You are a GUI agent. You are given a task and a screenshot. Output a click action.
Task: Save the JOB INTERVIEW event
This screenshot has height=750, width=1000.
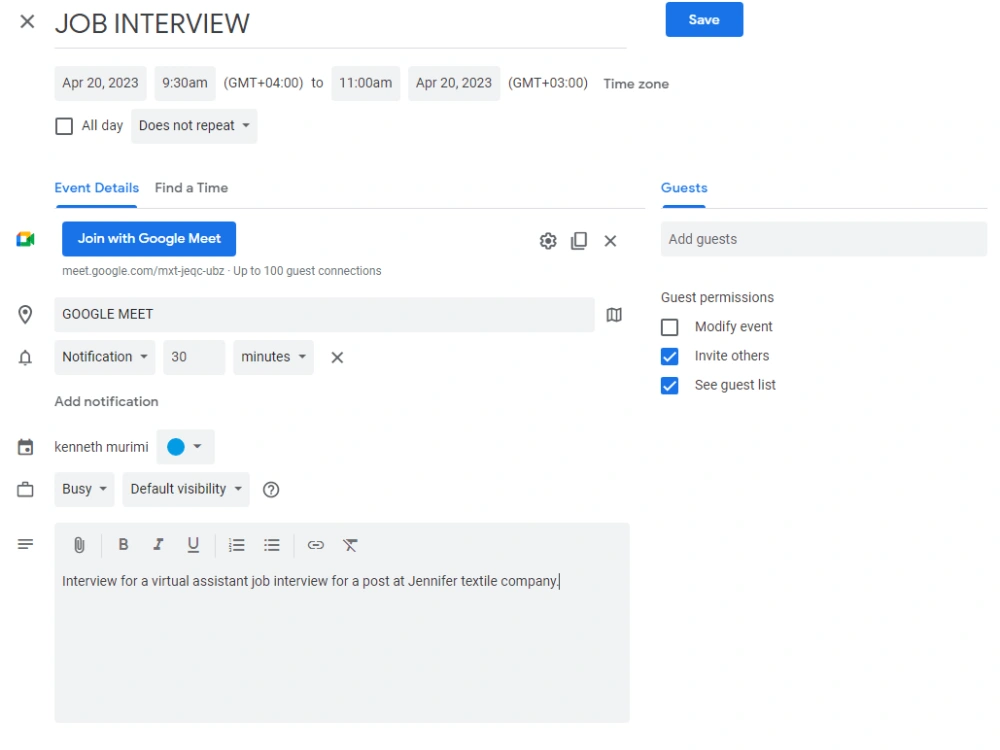point(704,20)
